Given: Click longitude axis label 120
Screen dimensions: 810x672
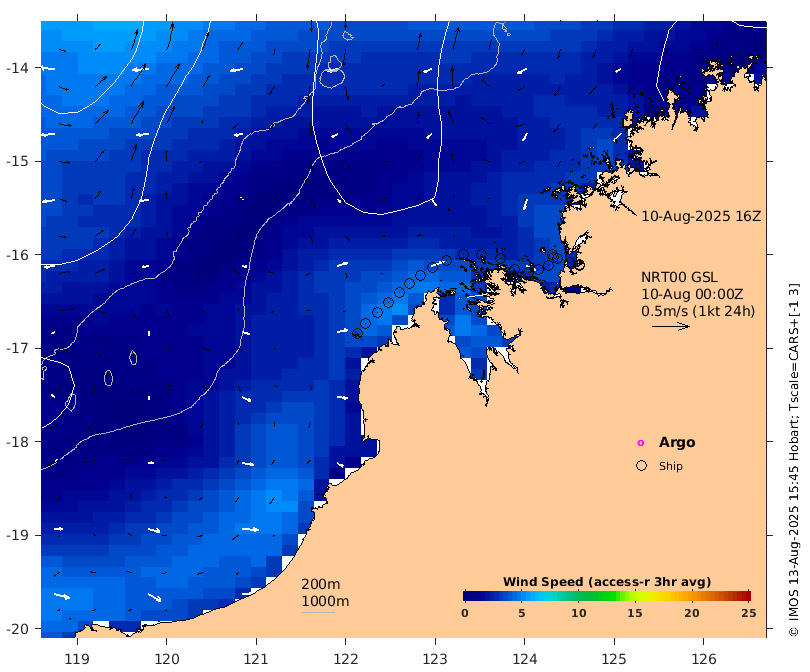Looking at the screenshot, I should pos(167,659).
